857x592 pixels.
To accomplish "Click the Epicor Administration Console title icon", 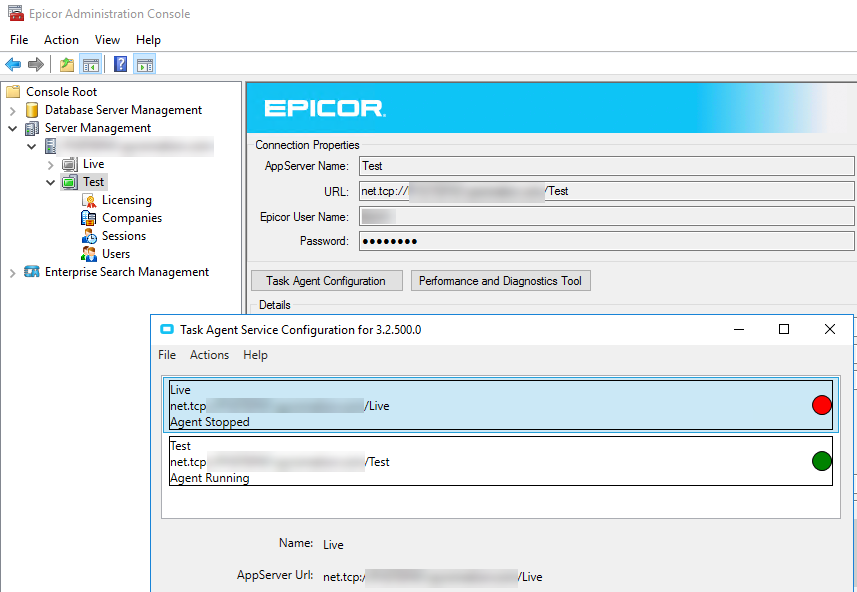I will (16, 13).
